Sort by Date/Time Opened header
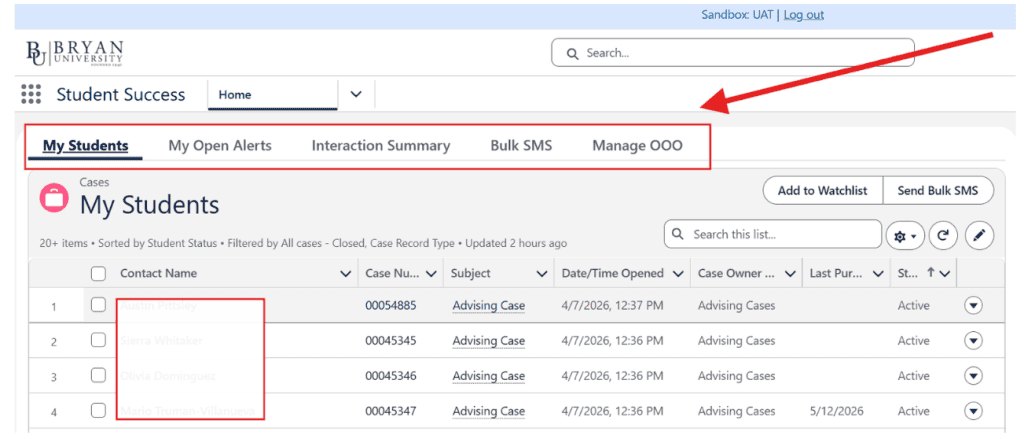 click(613, 274)
